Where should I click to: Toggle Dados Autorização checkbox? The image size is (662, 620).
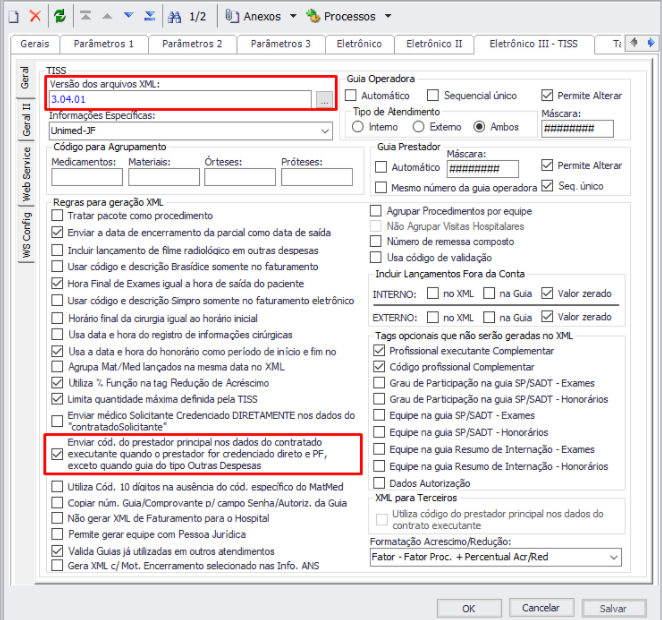(379, 483)
